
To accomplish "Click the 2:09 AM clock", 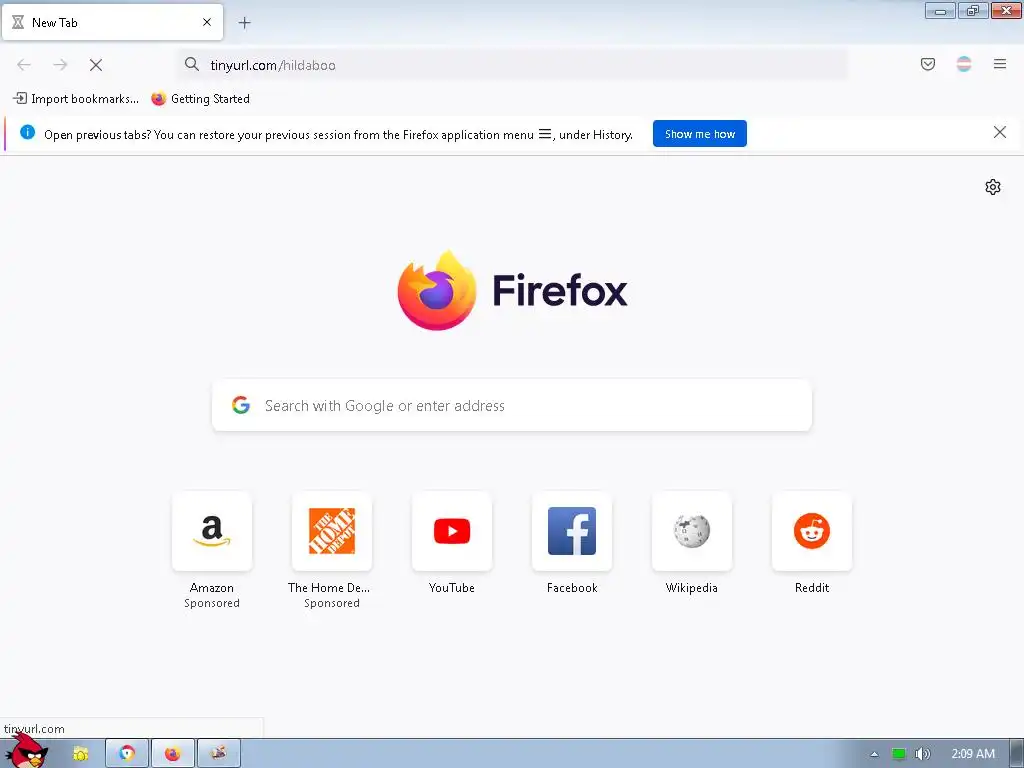I will [973, 754].
